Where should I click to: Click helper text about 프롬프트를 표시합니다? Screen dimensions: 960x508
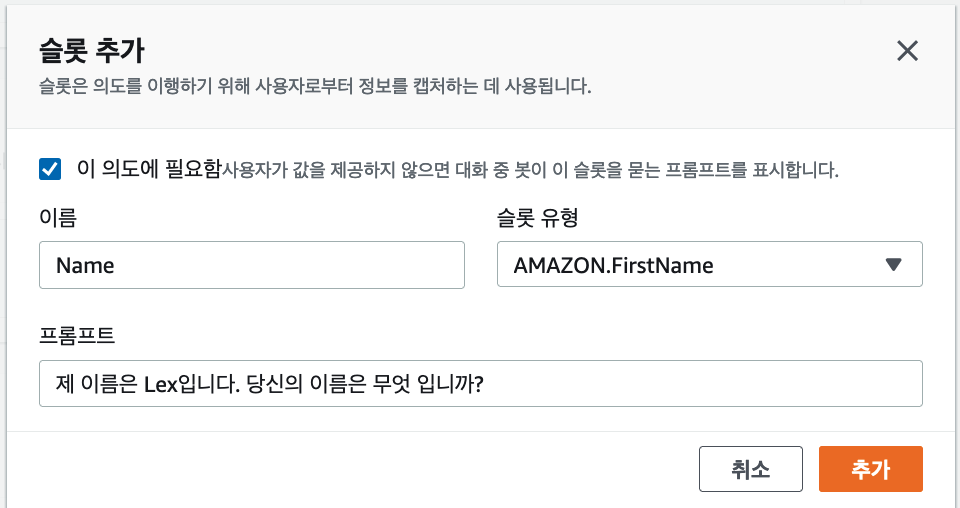[530, 170]
